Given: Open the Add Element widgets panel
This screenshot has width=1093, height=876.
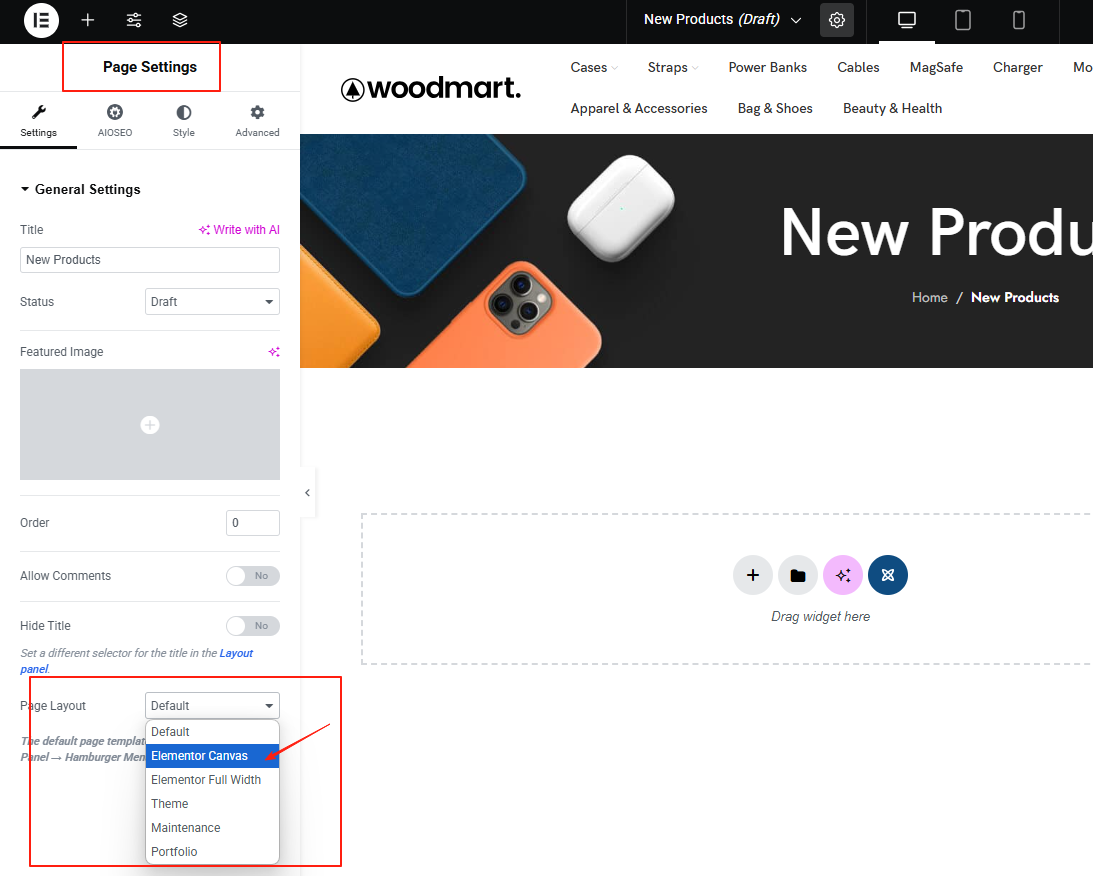Looking at the screenshot, I should tap(88, 20).
